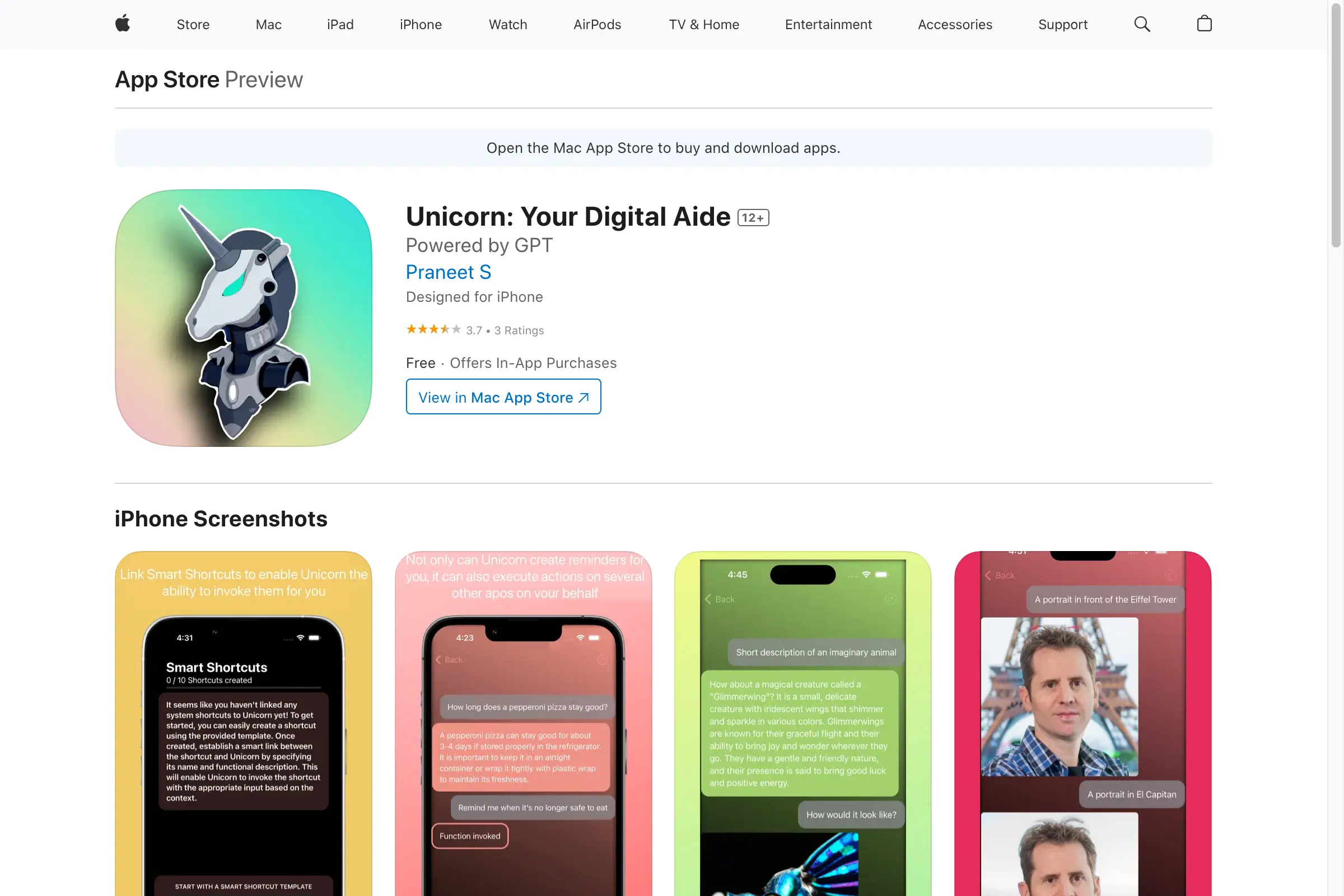Image resolution: width=1344 pixels, height=896 pixels.
Task: Click the Entertainment menu tab
Action: pyautogui.click(x=827, y=24)
